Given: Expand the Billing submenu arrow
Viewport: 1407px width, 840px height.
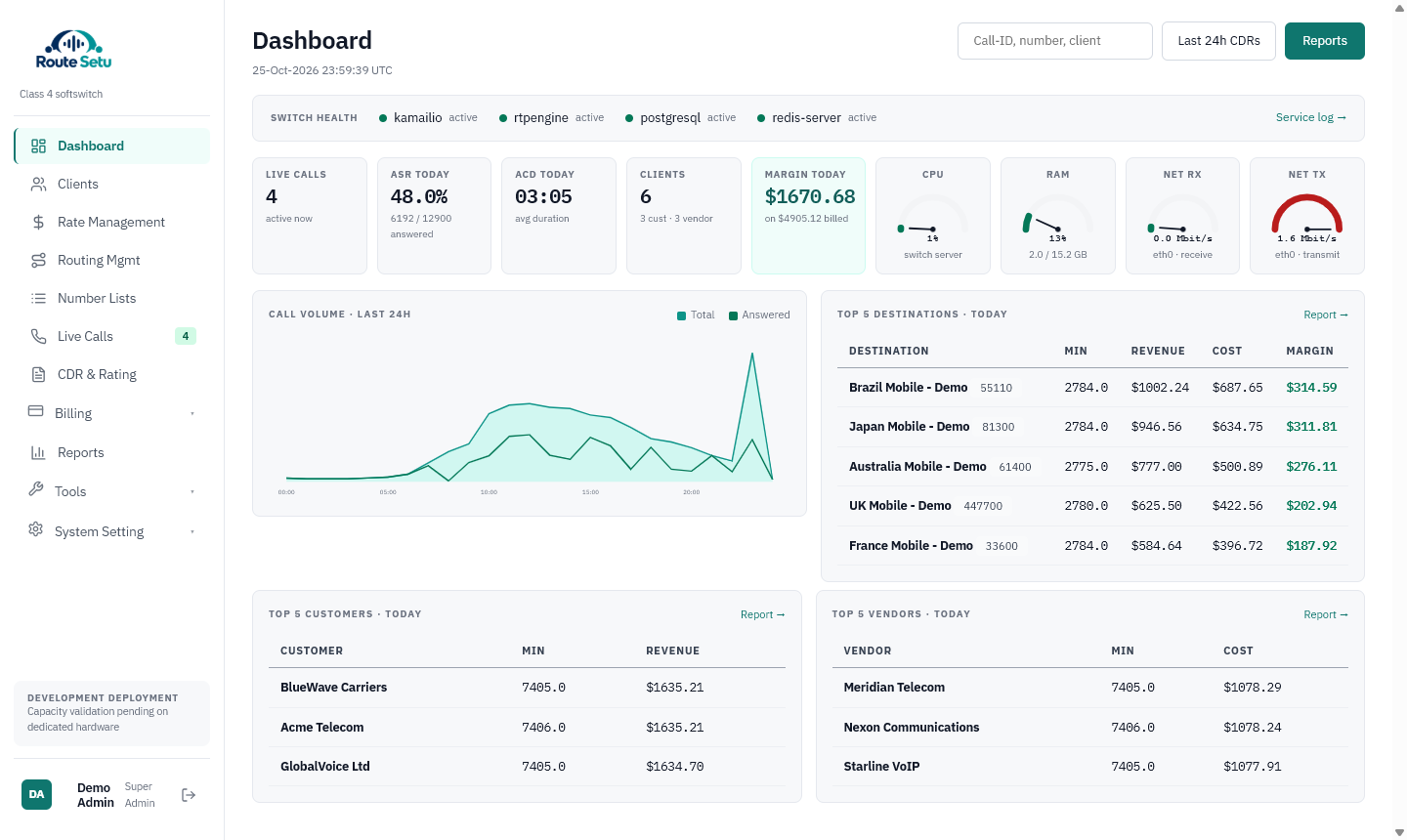Looking at the screenshot, I should coord(192,414).
